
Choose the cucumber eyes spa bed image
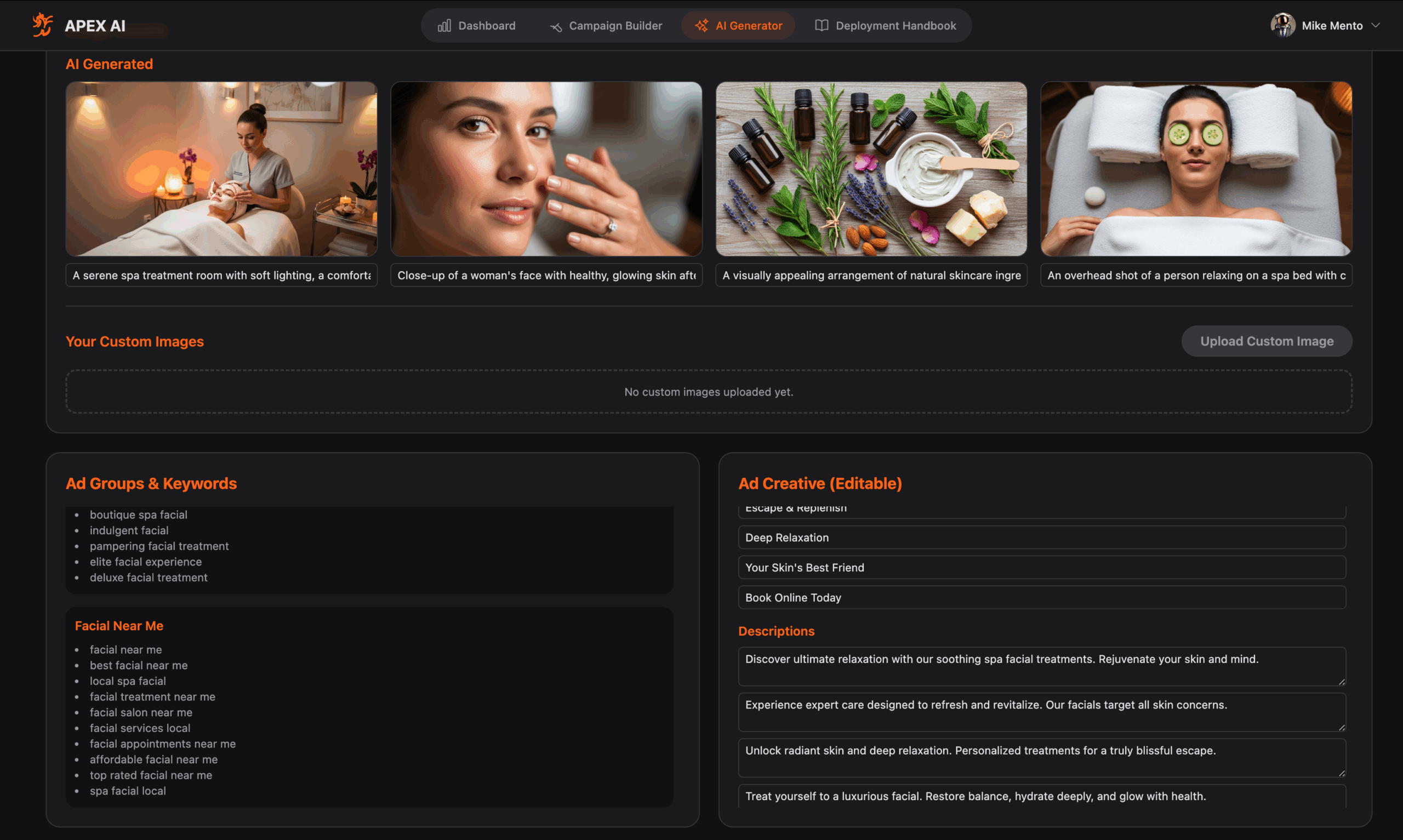click(x=1196, y=169)
